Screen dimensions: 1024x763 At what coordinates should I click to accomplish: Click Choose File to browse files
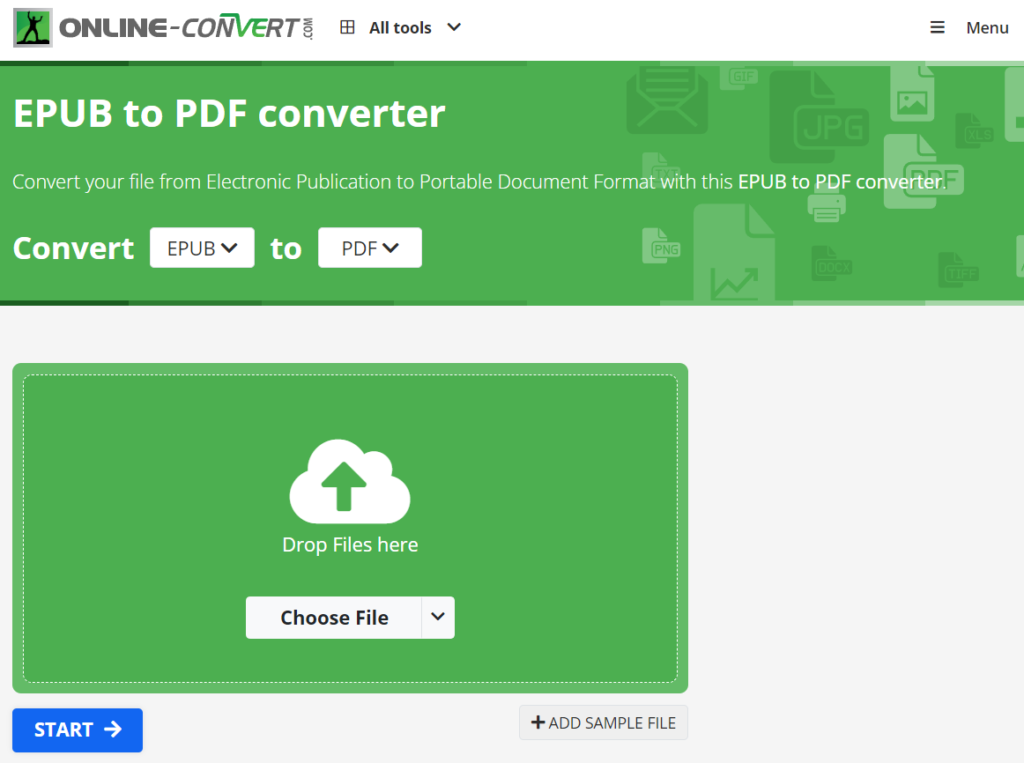click(x=334, y=617)
